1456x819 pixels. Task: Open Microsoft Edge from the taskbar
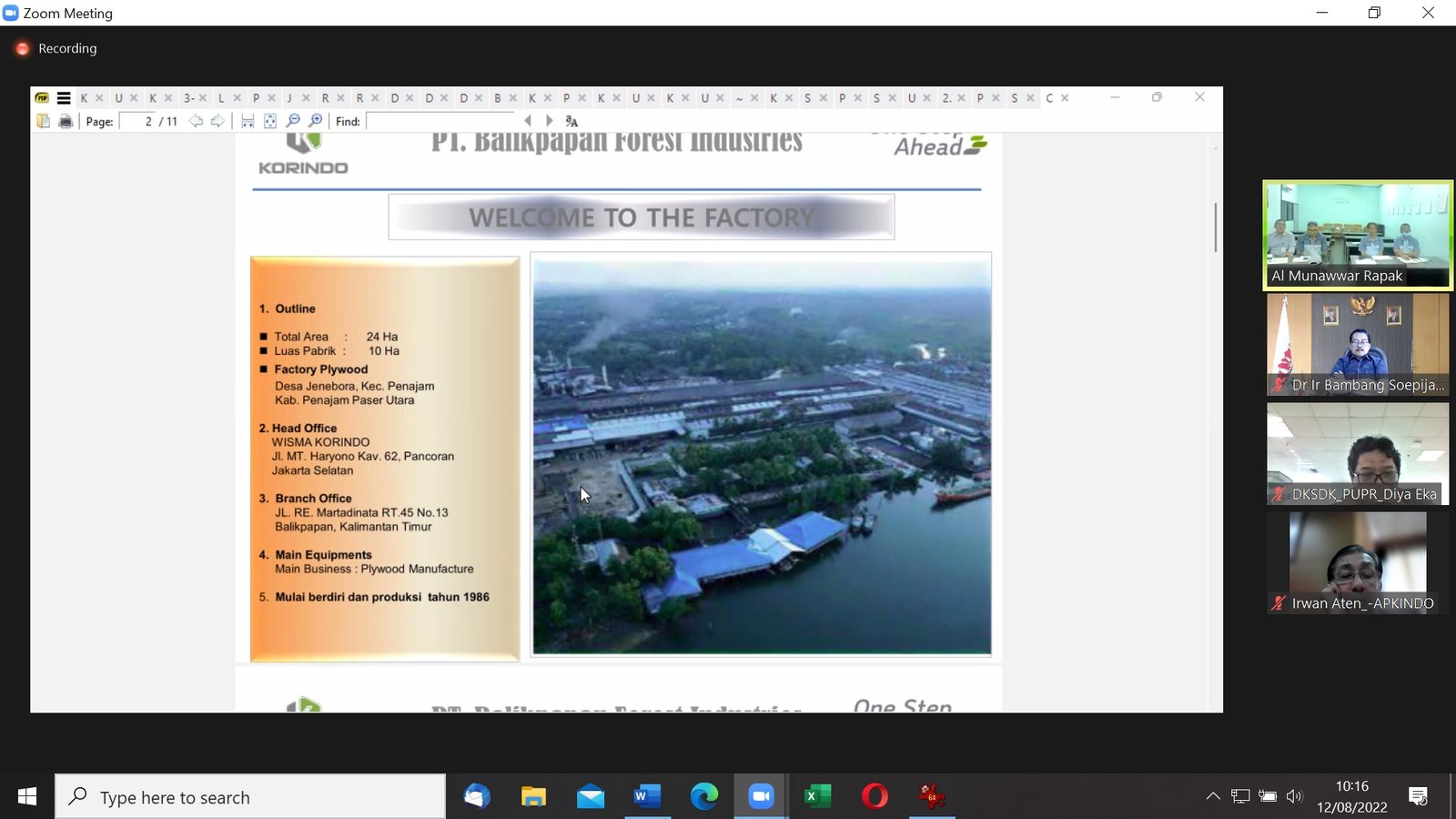[704, 797]
